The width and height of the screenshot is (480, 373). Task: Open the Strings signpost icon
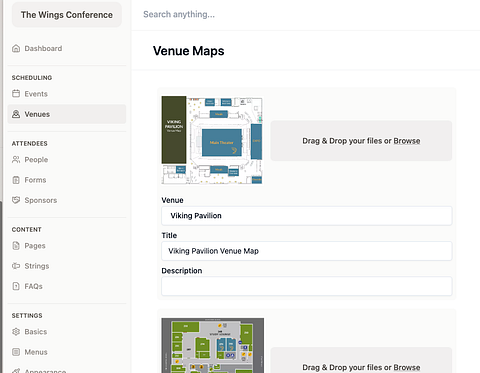(16, 266)
